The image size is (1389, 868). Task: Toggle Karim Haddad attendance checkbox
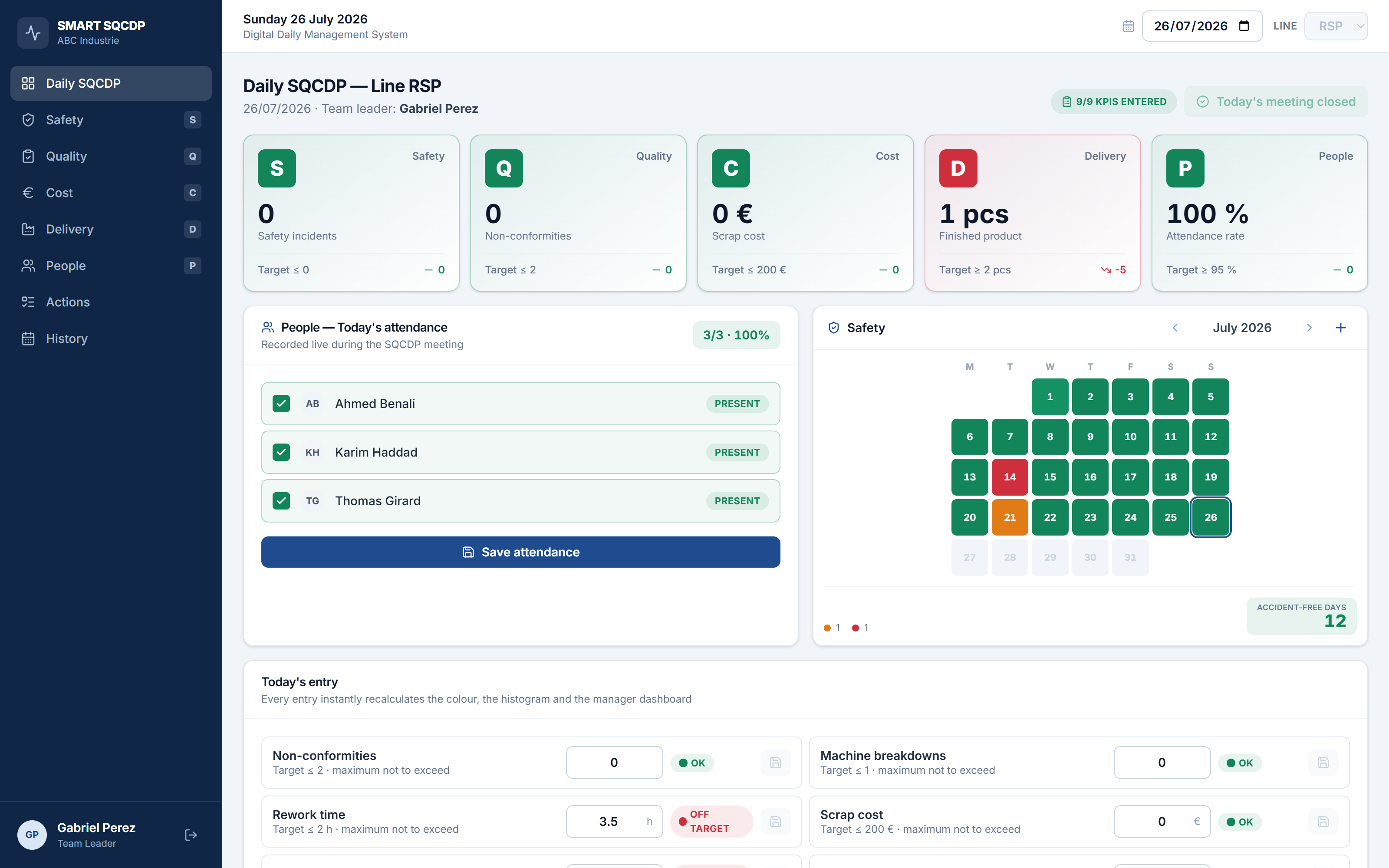tap(281, 452)
